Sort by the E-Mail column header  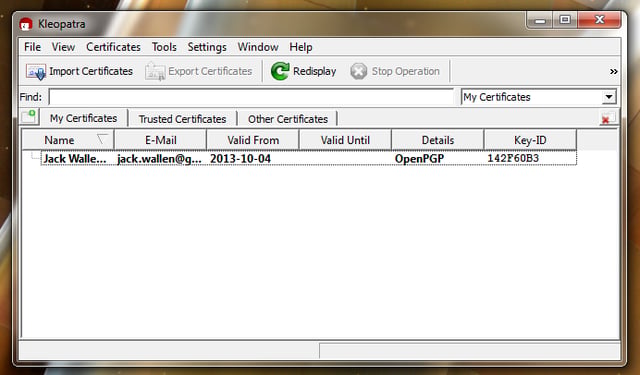click(x=161, y=140)
